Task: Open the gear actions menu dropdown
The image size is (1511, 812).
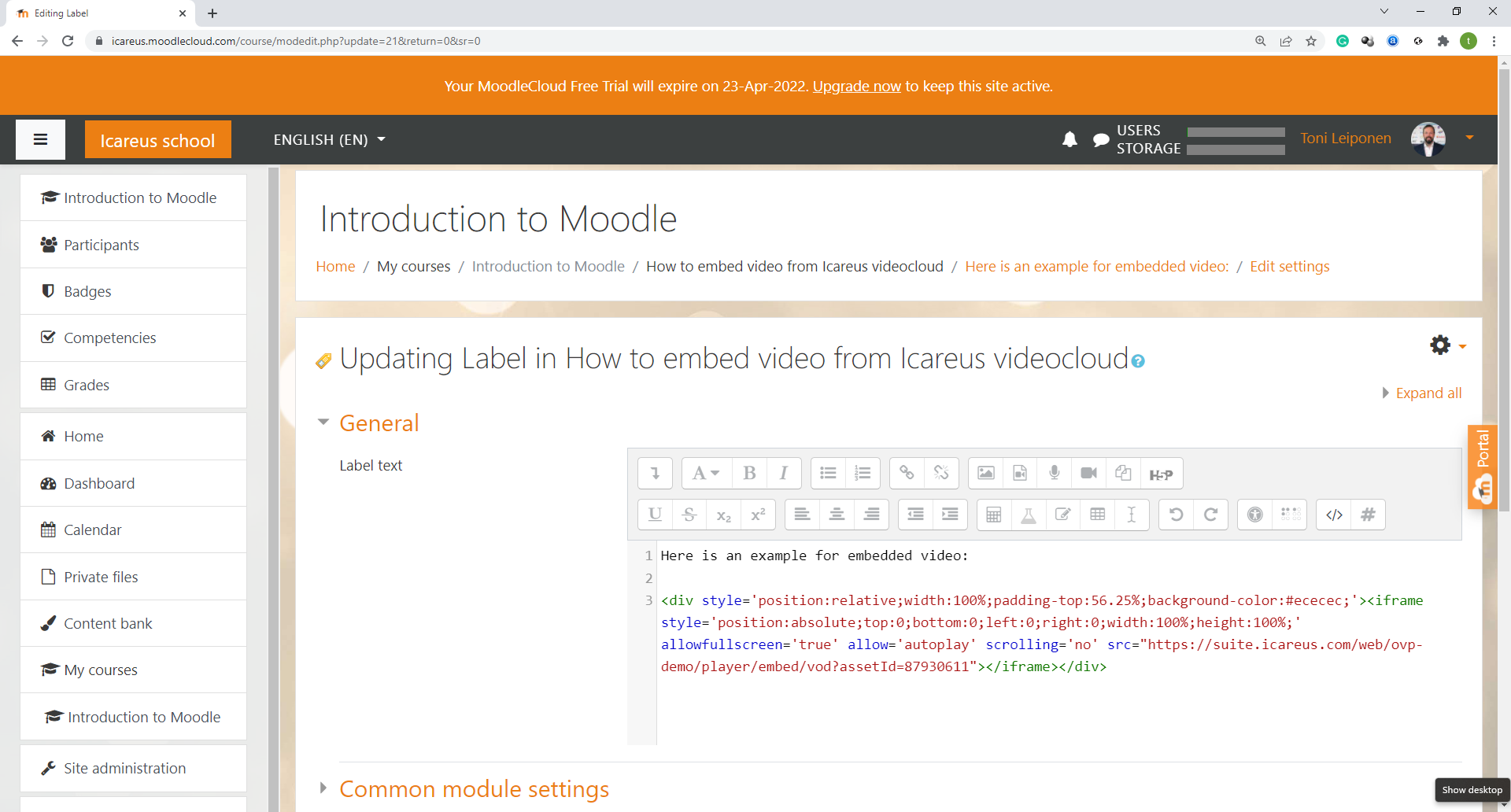Action: pos(1446,345)
